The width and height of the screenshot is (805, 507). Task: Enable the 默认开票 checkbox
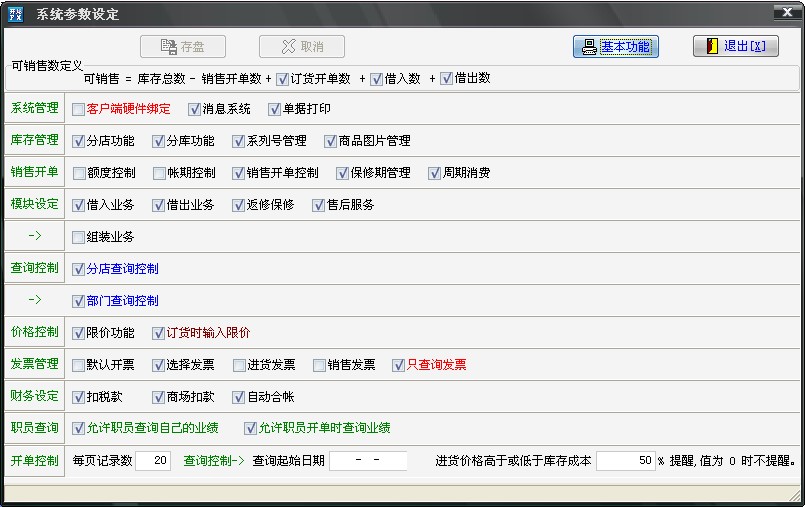click(x=78, y=365)
